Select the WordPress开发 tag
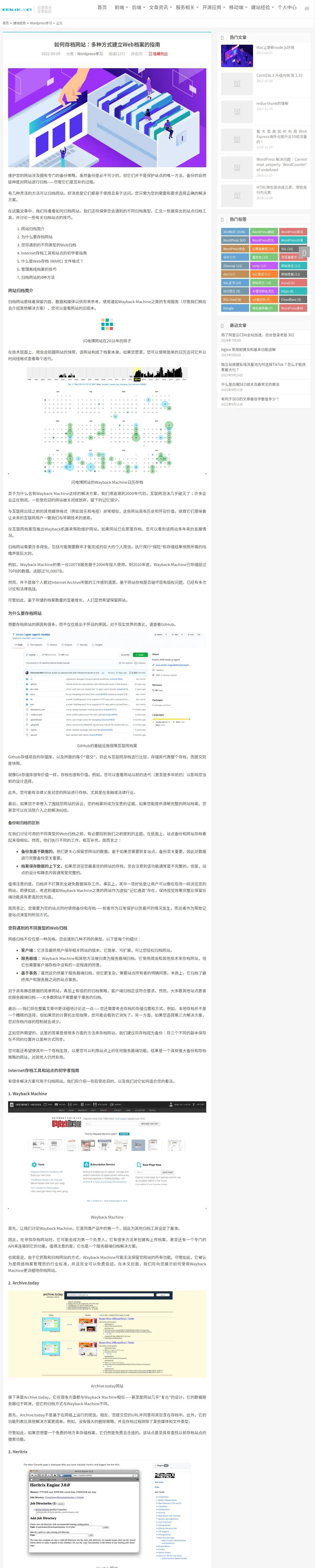 click(293, 240)
